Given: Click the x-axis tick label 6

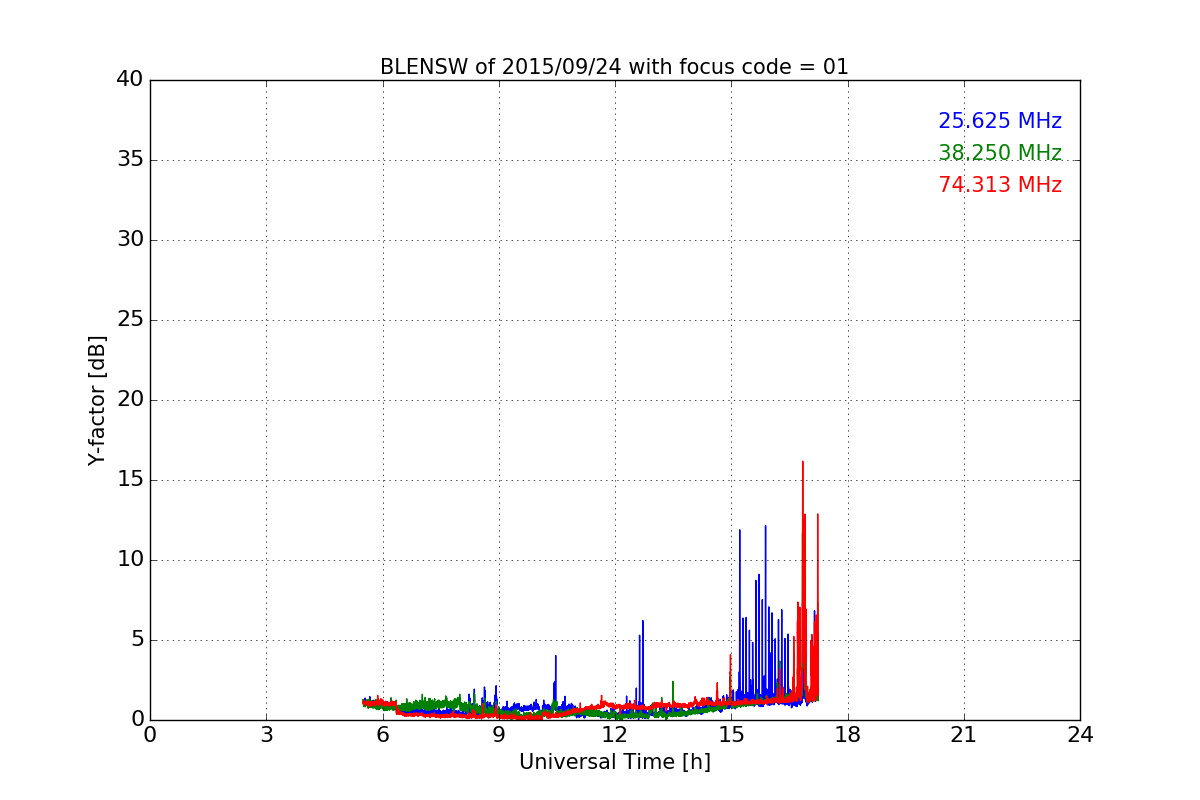Looking at the screenshot, I should pyautogui.click(x=382, y=735).
